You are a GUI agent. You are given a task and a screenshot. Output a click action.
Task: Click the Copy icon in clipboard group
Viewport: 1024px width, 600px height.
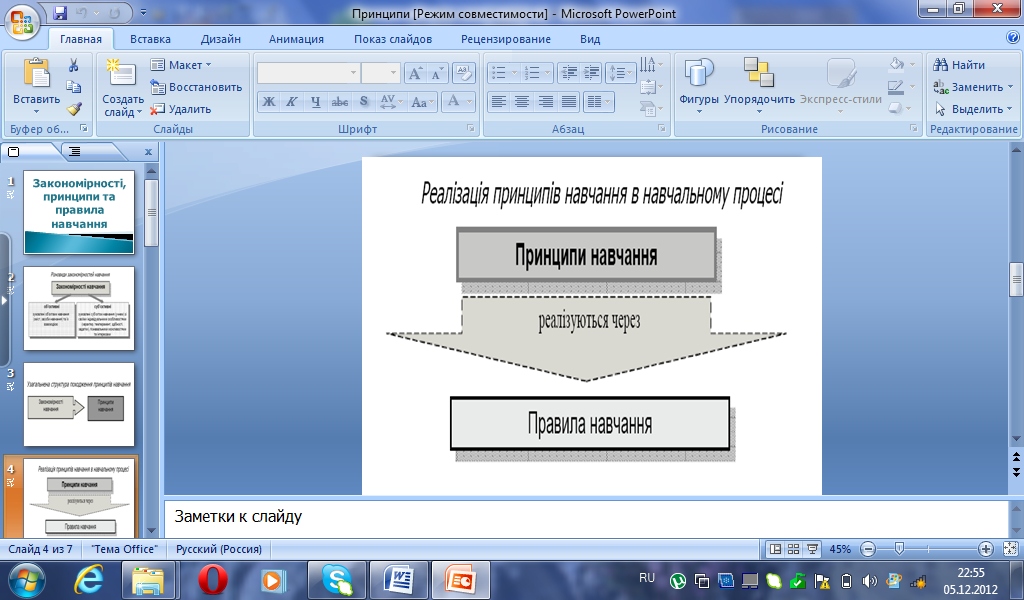click(74, 87)
